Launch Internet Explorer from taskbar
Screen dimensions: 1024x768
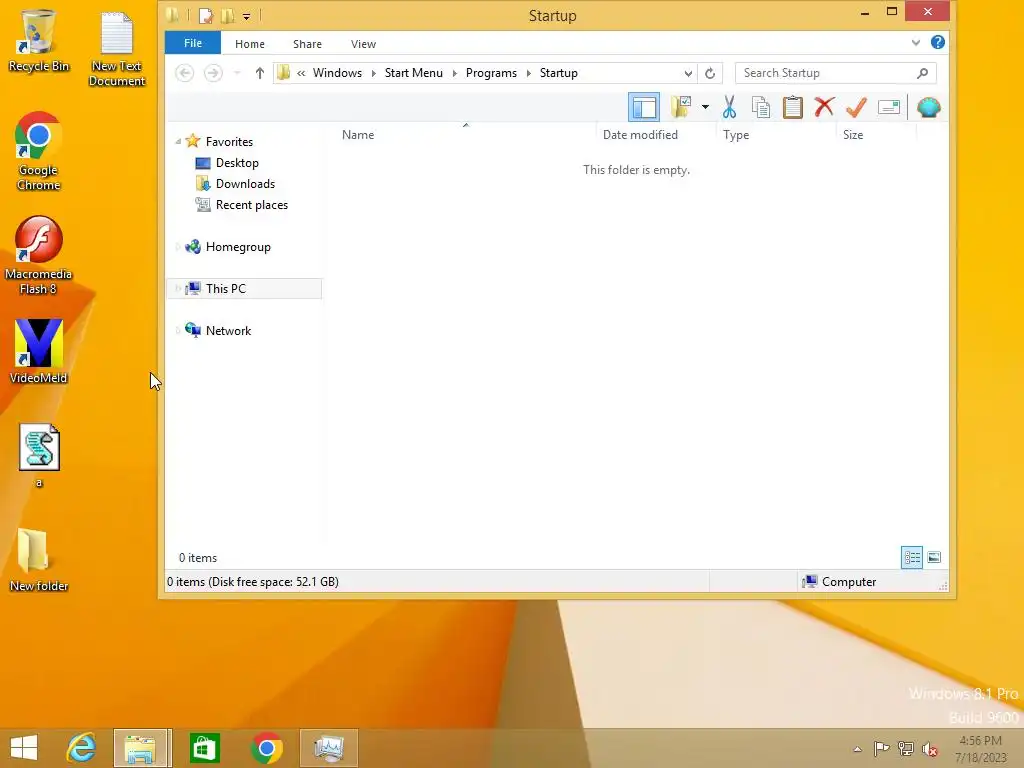(81, 748)
